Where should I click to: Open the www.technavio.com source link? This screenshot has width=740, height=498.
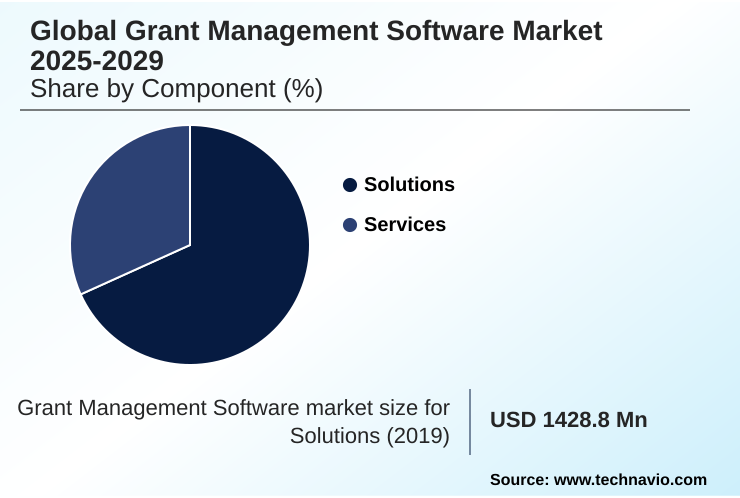[630, 480]
